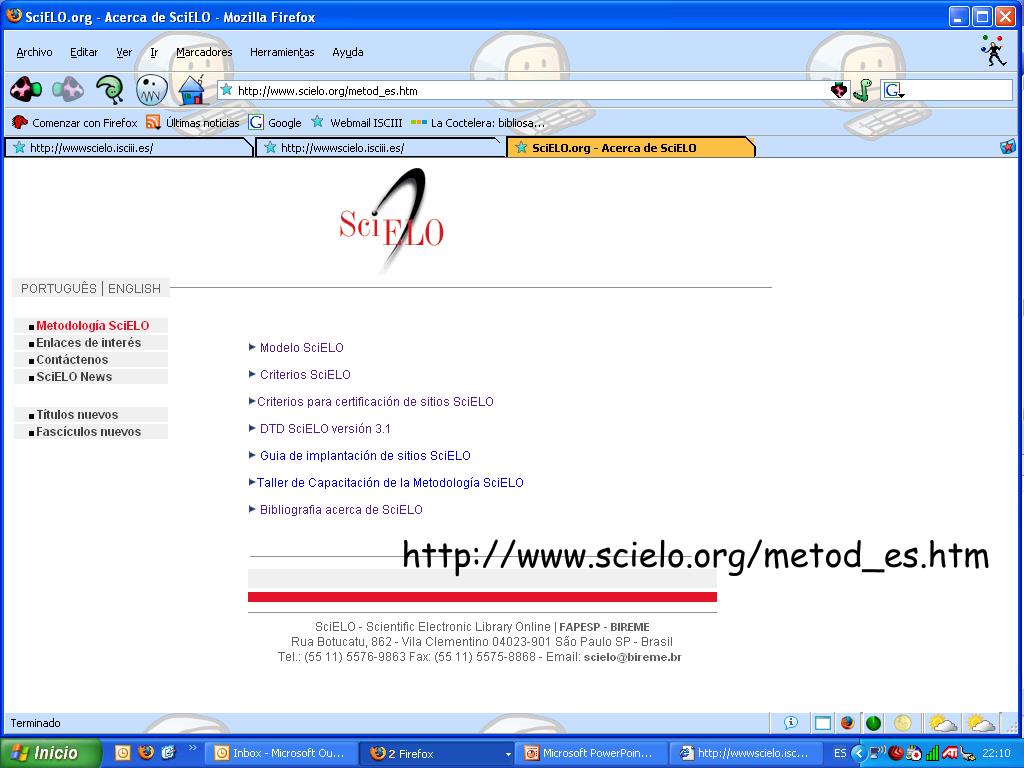Click the ATI tray icon
The image size is (1024, 768).
[950, 753]
